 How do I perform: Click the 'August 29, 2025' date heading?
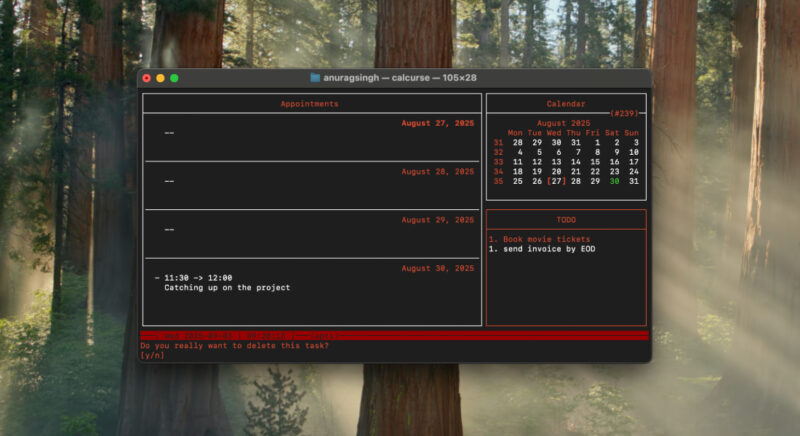pos(438,220)
